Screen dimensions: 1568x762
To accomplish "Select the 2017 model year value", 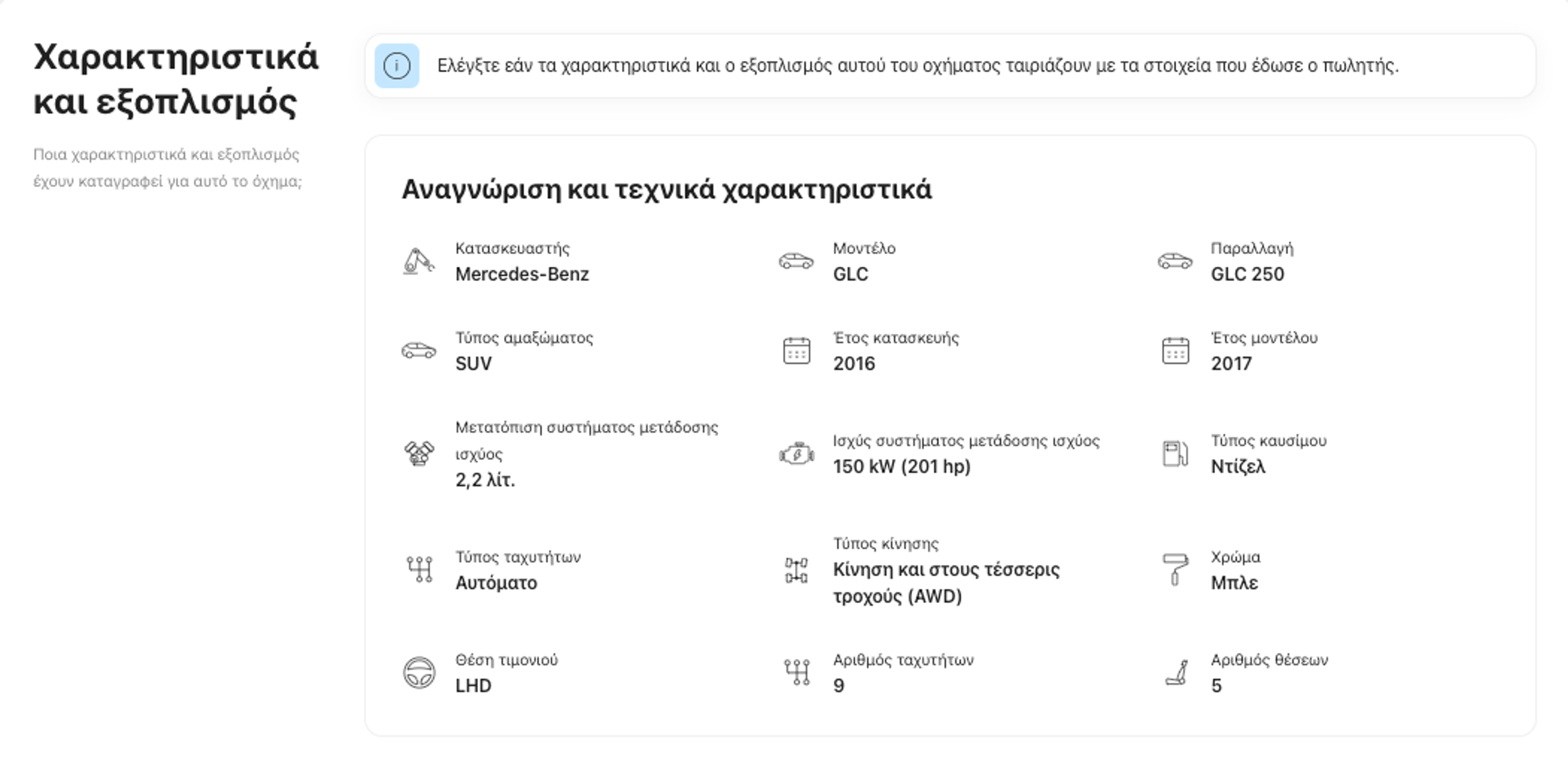I will (x=1232, y=364).
